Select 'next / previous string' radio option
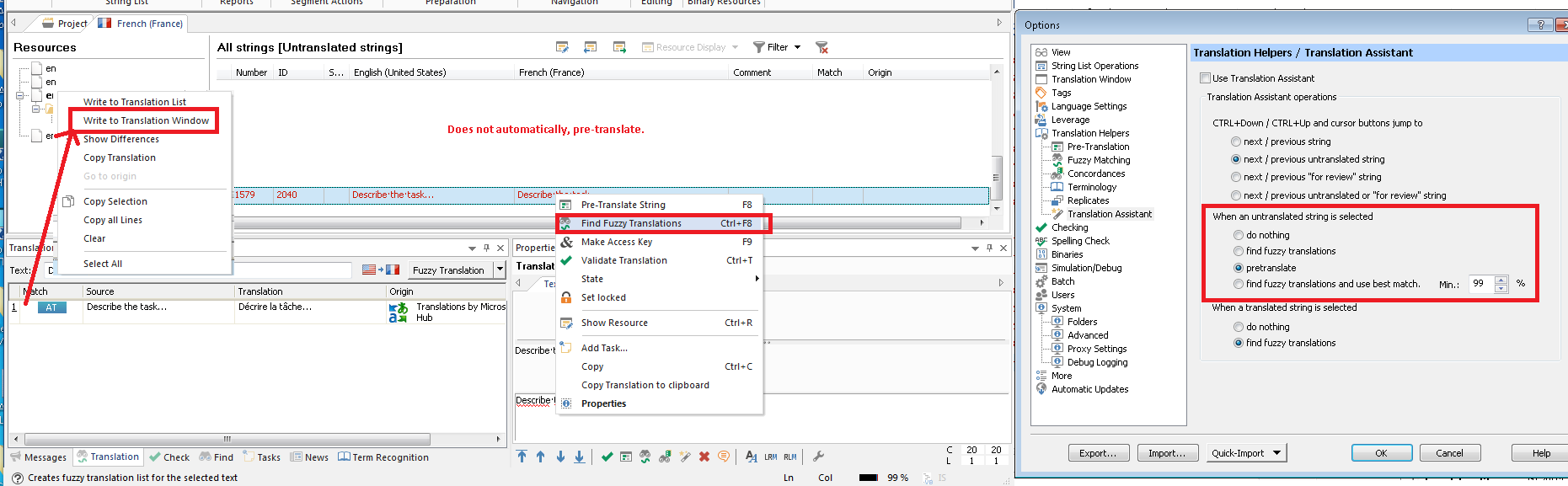1568x486 pixels. [1236, 142]
